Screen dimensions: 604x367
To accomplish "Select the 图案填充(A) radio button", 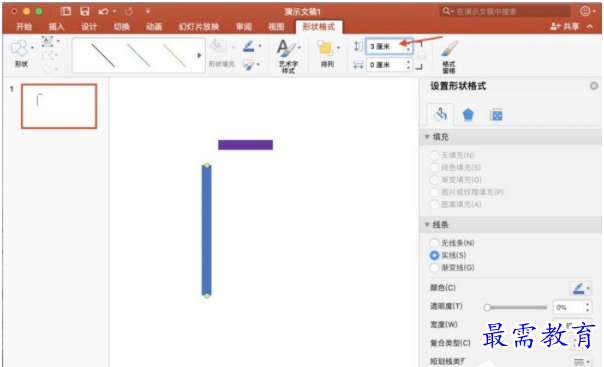I will coord(434,204).
